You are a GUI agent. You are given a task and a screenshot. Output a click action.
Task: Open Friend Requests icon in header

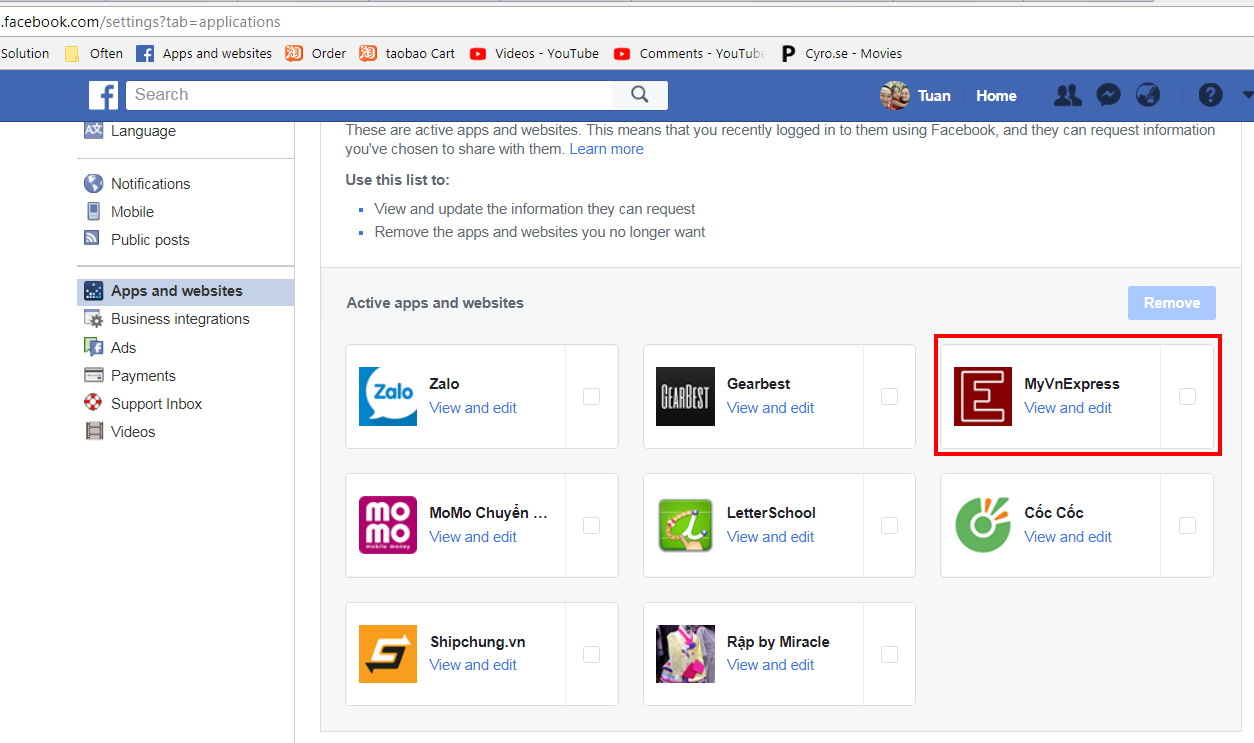click(1068, 95)
